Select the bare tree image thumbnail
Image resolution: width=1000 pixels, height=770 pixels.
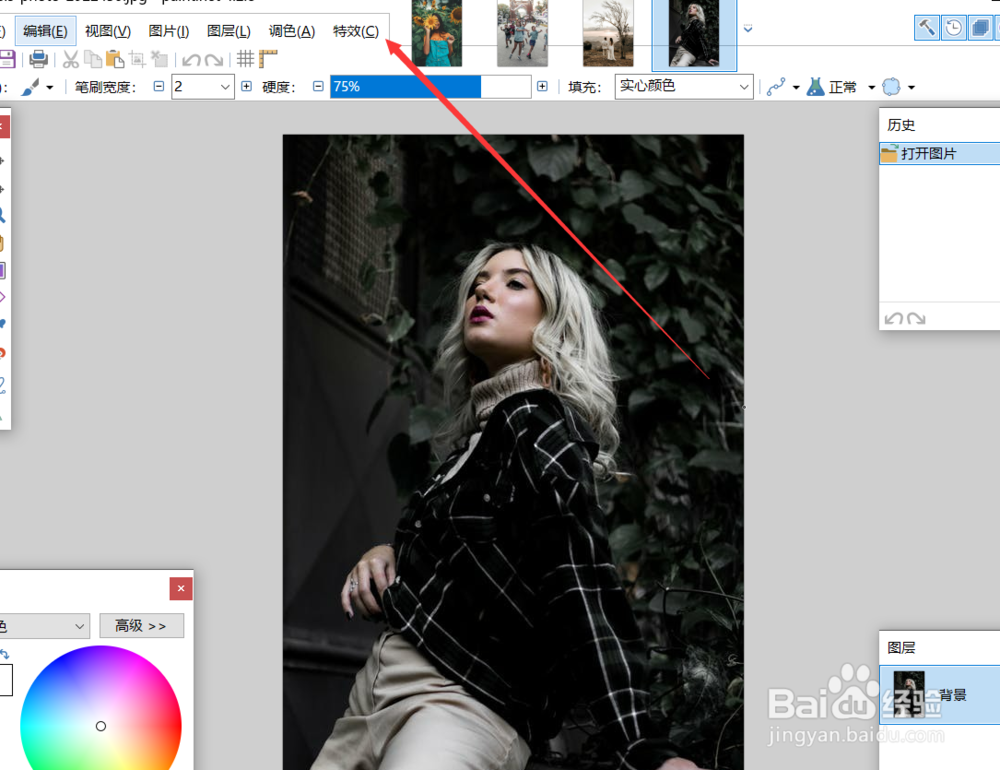click(608, 33)
